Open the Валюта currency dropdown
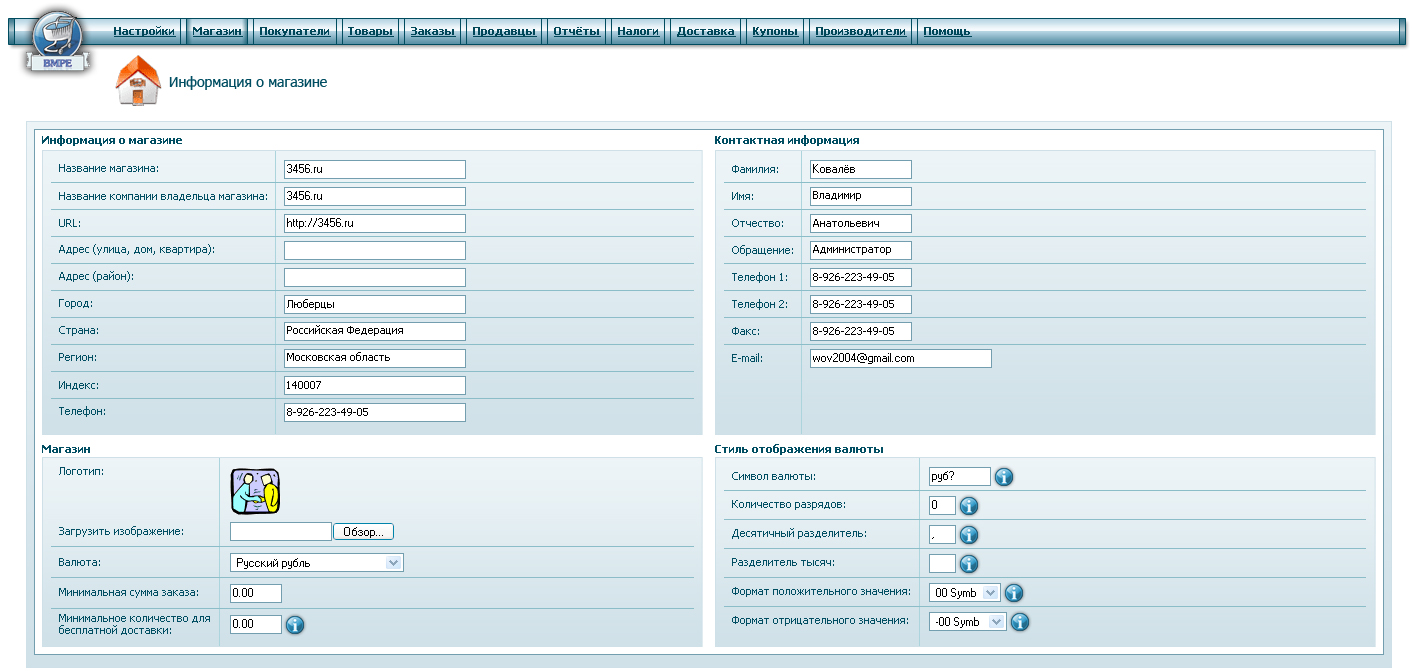 316,563
